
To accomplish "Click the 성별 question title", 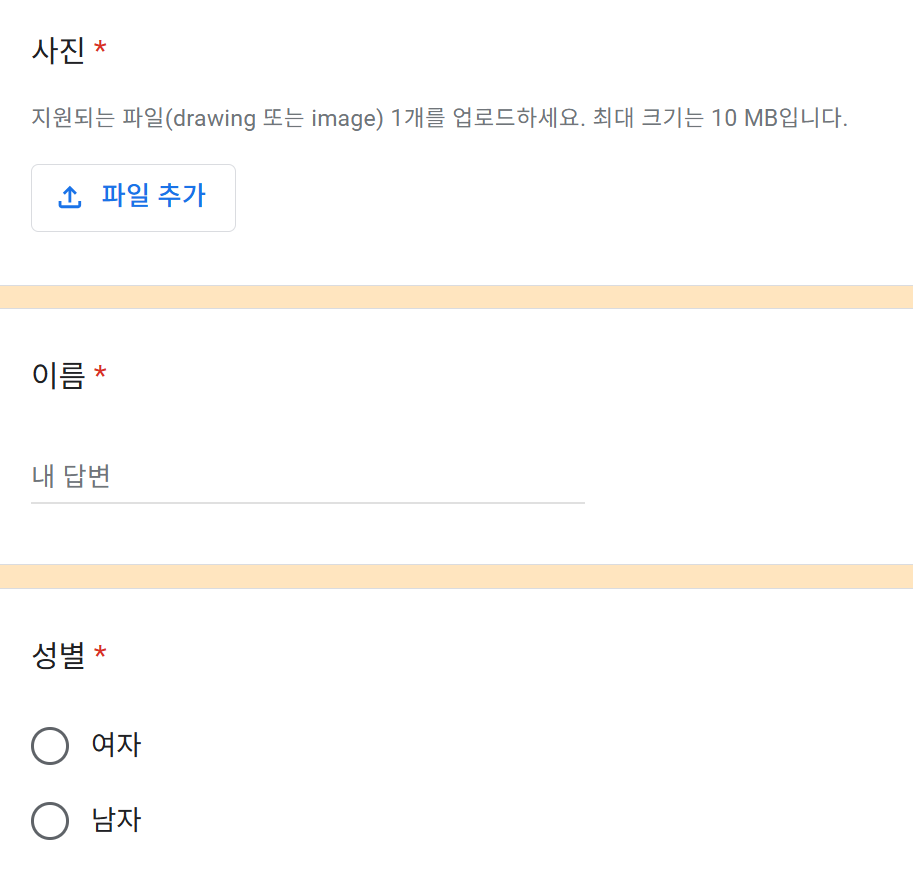I will point(55,653).
